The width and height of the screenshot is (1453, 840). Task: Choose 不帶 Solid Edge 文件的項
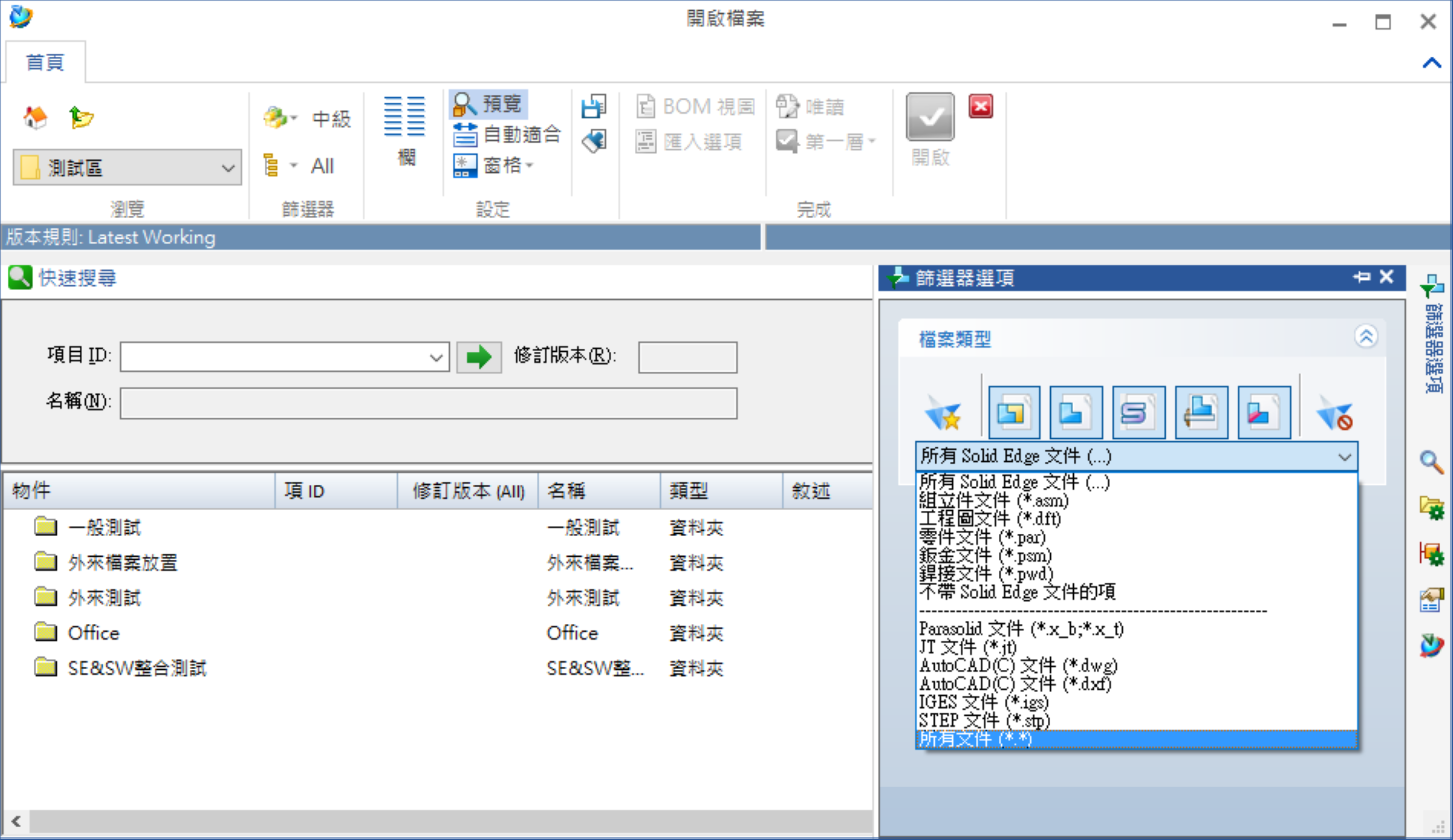click(1136, 592)
